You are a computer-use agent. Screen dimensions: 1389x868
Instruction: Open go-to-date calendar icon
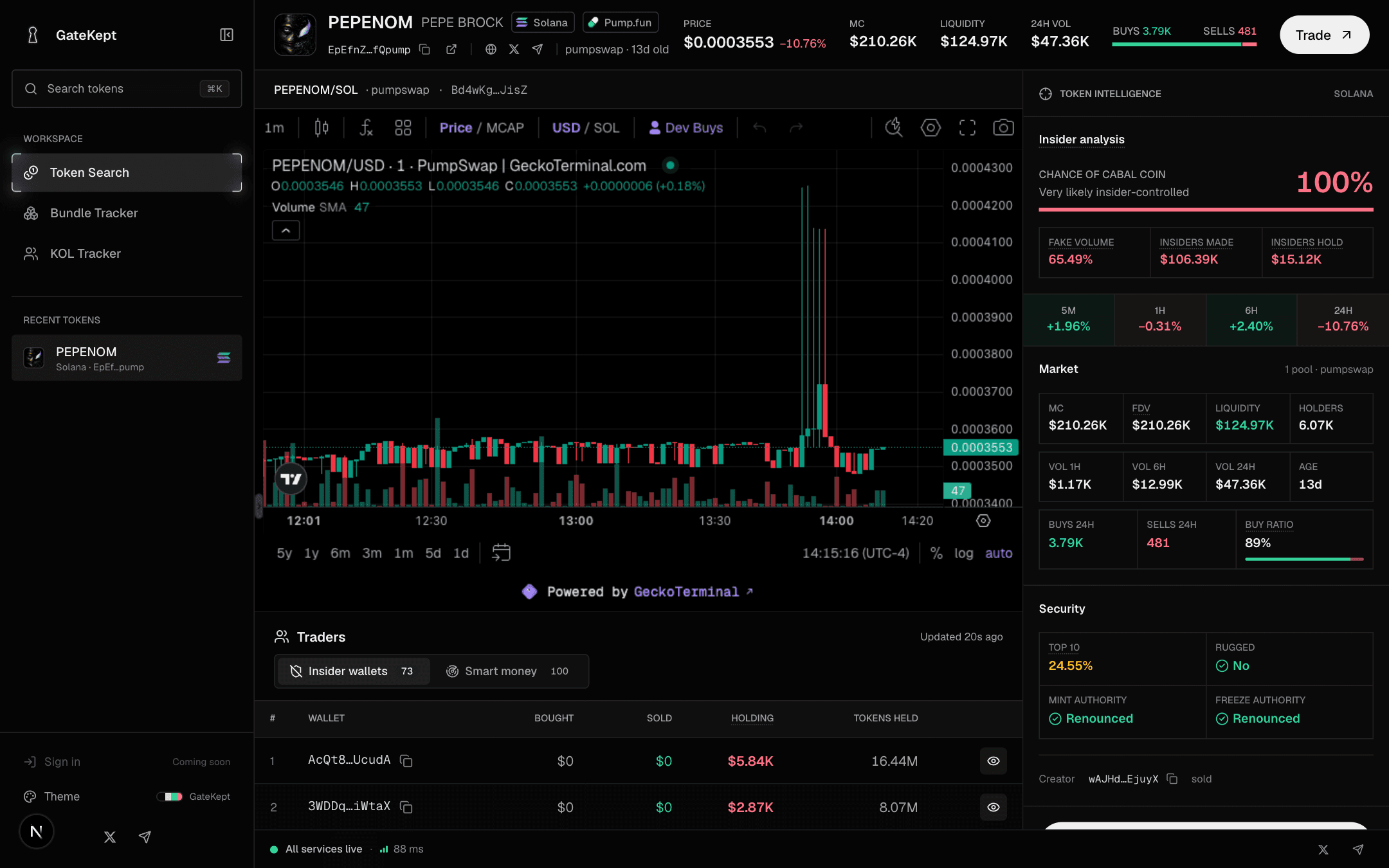click(501, 553)
